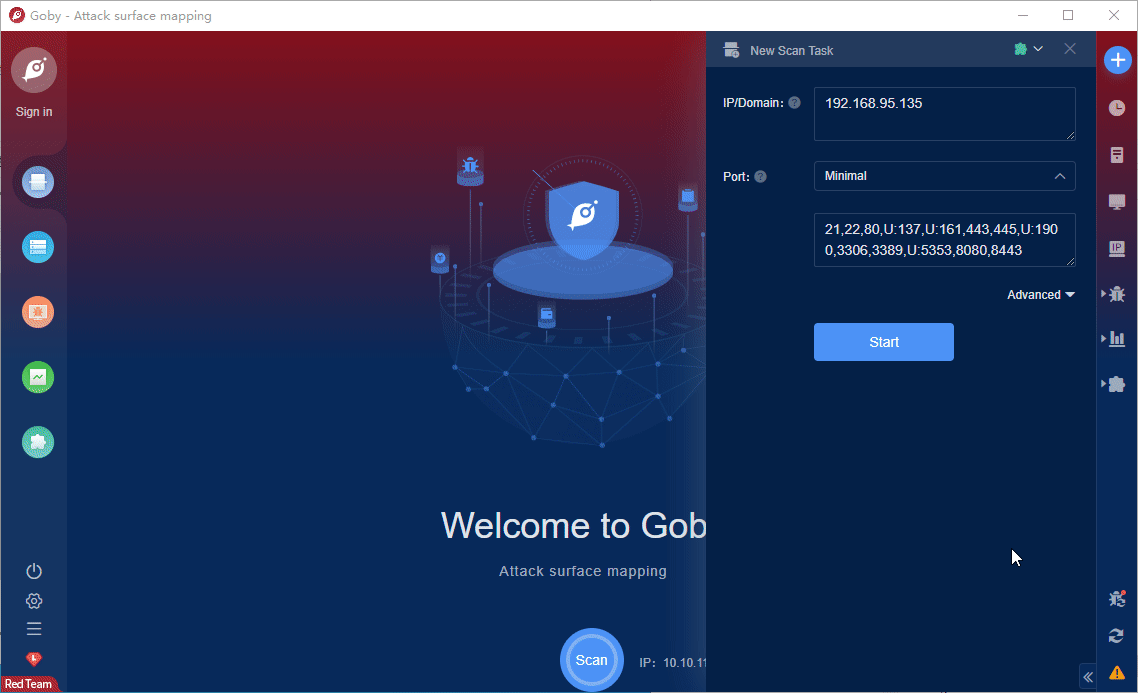Viewport: 1138px width, 693px height.
Task: Open the bug vulnerability icon in right toolbar
Action: (1118, 294)
